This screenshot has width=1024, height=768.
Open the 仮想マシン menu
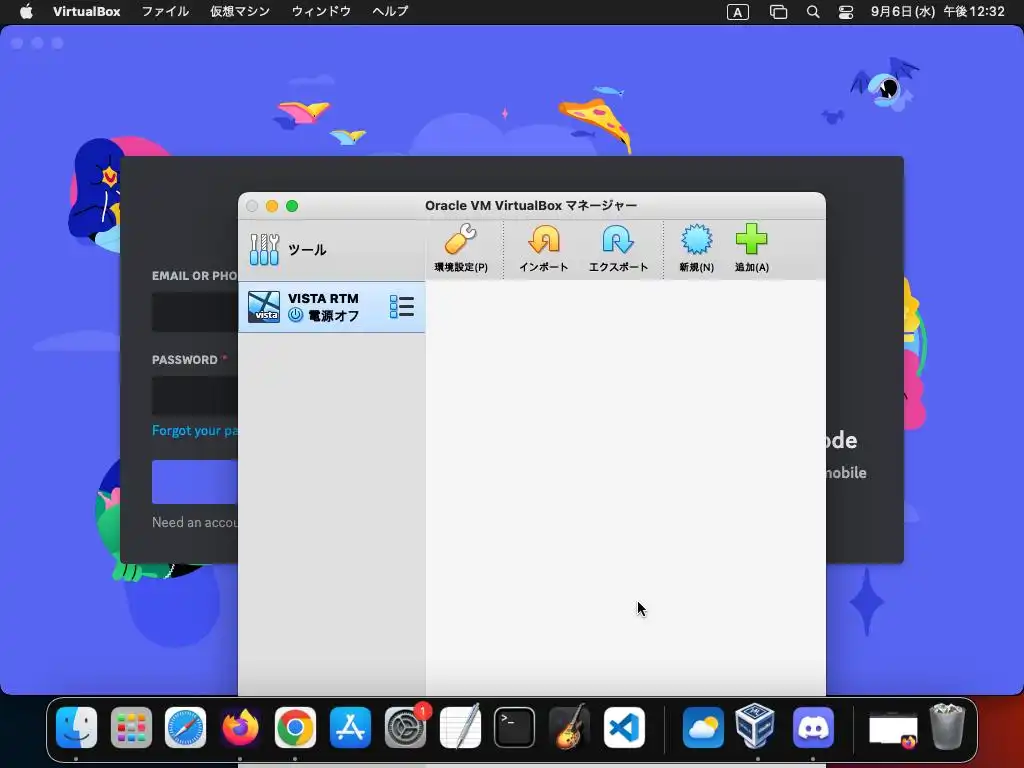tap(240, 11)
